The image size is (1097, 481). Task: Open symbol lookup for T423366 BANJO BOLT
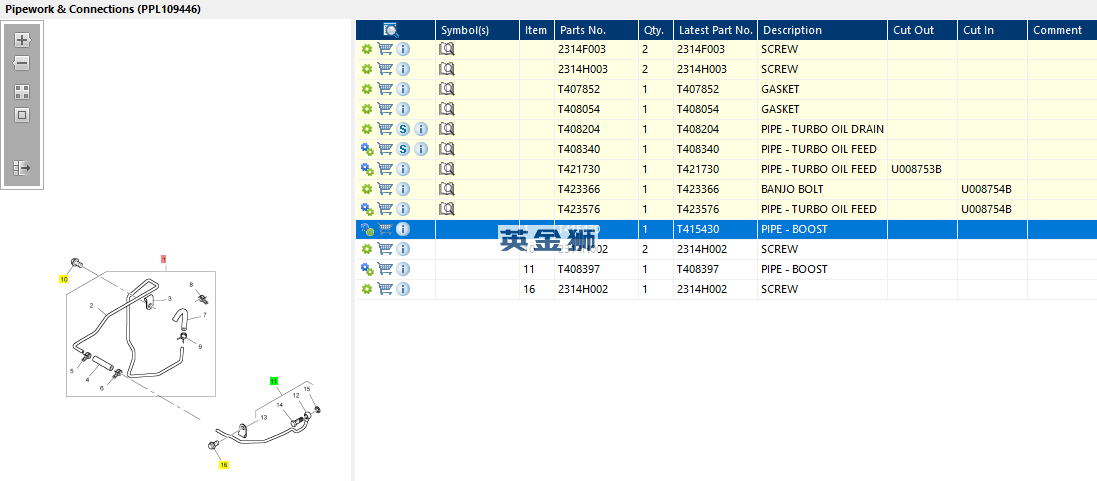(x=446, y=189)
